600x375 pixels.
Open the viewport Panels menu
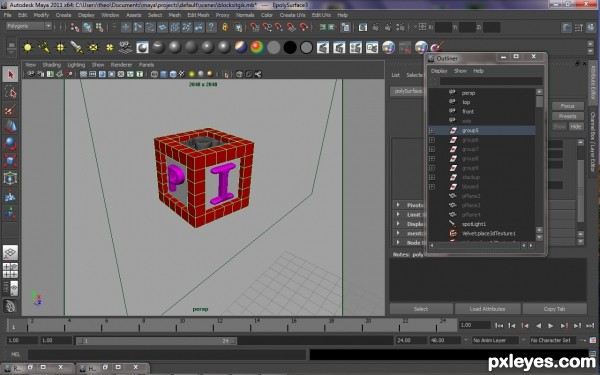click(x=146, y=65)
